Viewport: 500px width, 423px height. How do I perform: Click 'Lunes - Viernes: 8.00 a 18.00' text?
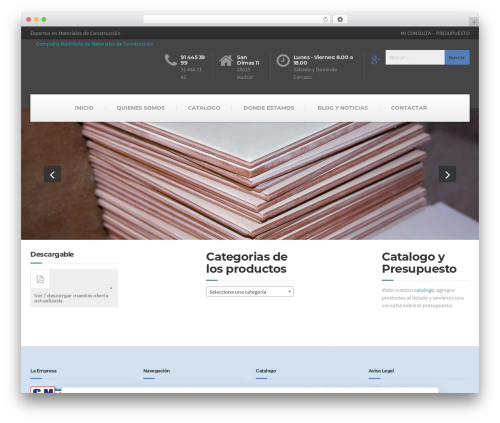pyautogui.click(x=323, y=60)
